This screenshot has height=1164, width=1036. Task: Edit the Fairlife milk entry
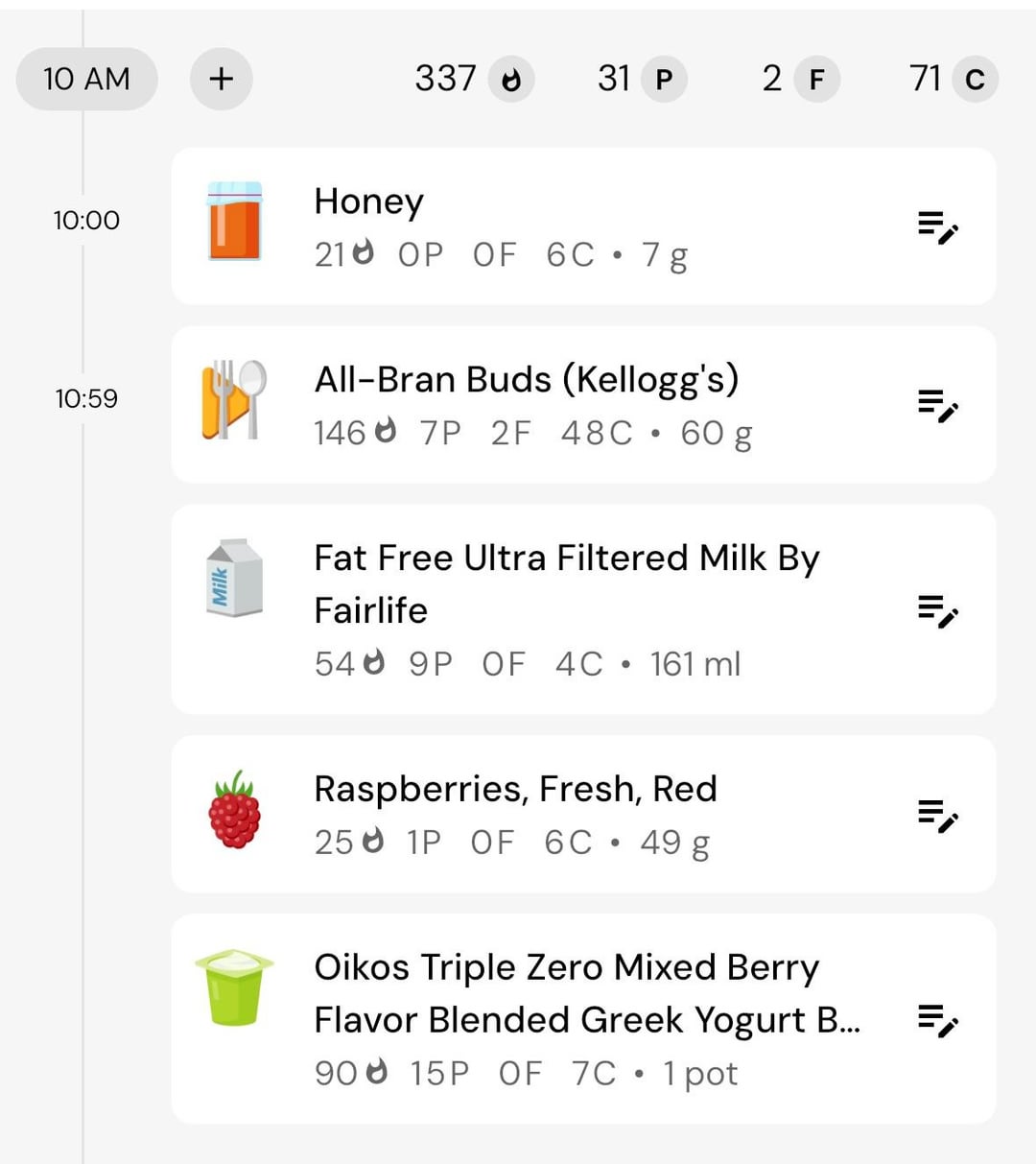tap(937, 610)
